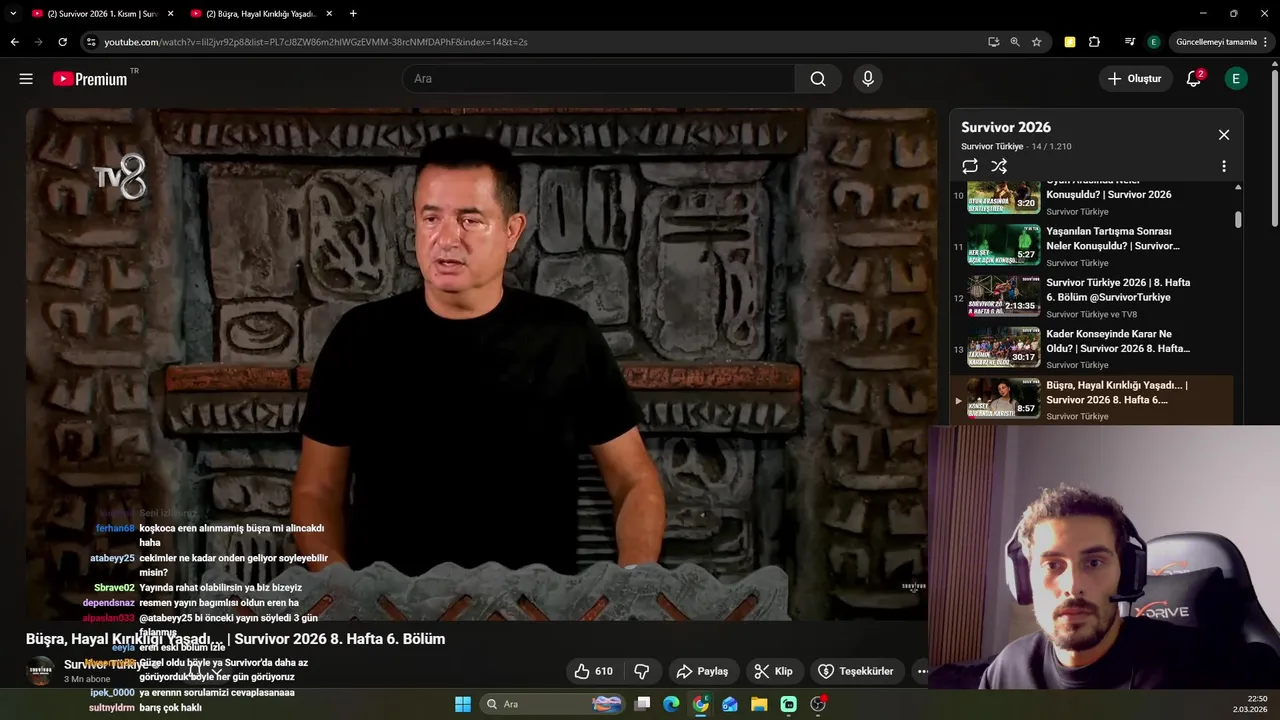Click the Klip clip button
The width and height of the screenshot is (1280, 720).
click(x=773, y=671)
